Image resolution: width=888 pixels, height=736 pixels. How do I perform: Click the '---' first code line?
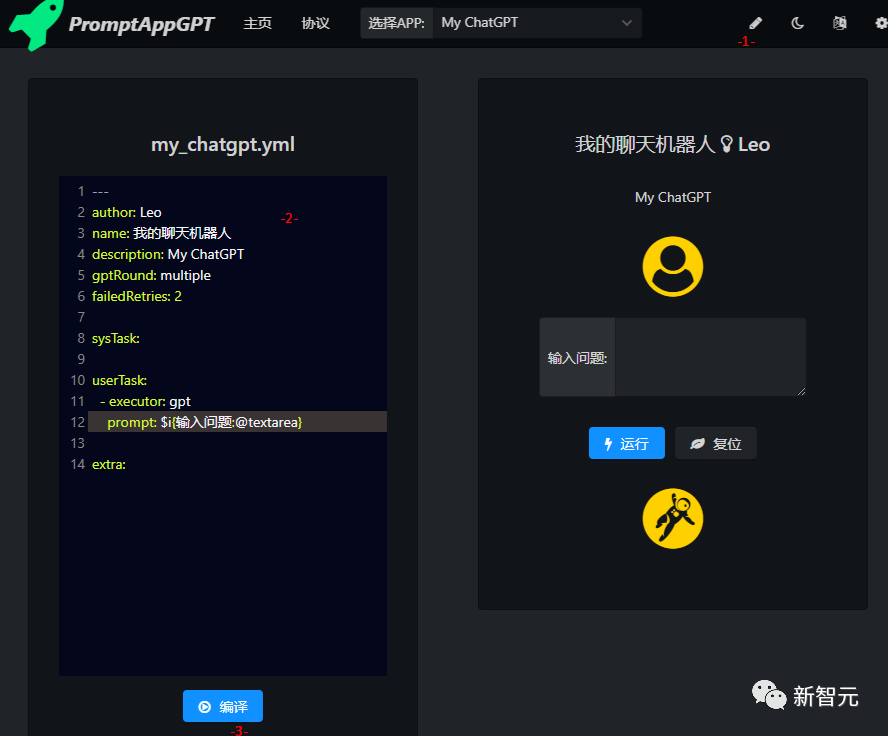point(100,191)
